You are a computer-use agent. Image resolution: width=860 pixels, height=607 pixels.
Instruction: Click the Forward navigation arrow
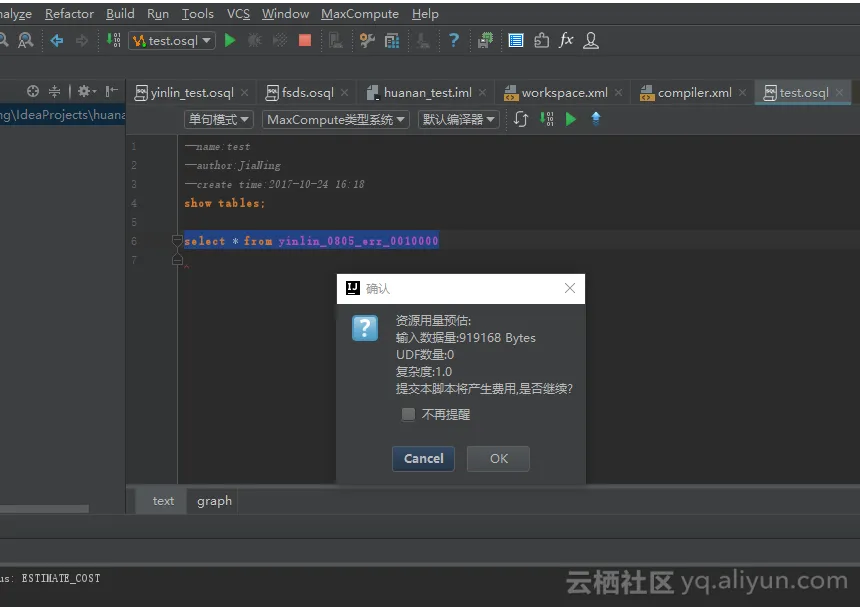pos(82,40)
